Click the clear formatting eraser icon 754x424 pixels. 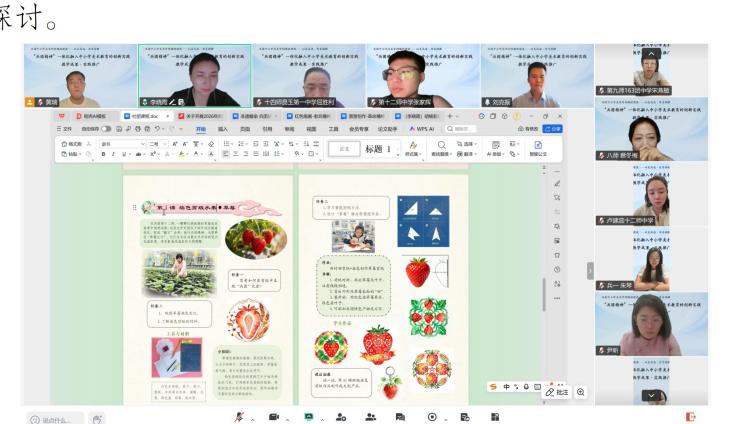click(x=211, y=144)
